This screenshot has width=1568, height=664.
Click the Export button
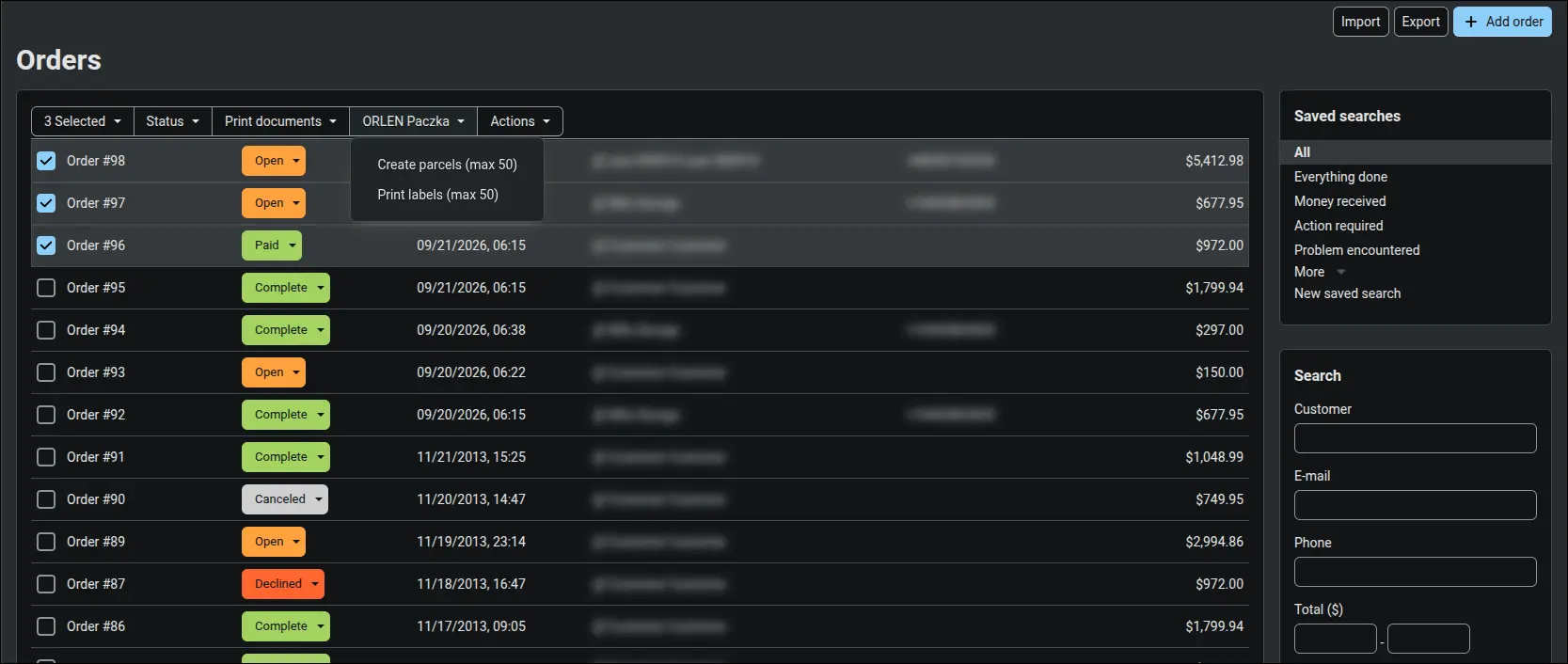pos(1421,22)
